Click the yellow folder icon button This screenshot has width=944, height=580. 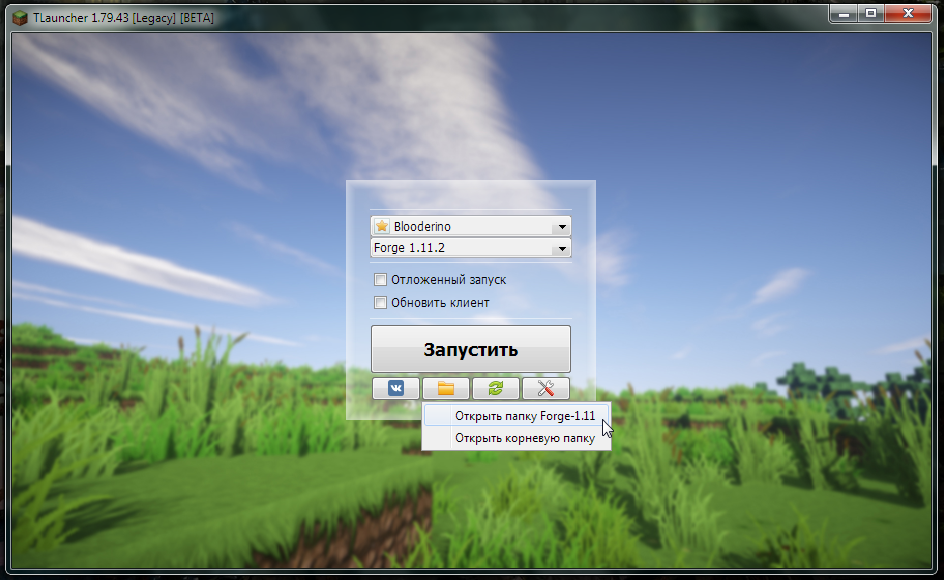[x=446, y=388]
